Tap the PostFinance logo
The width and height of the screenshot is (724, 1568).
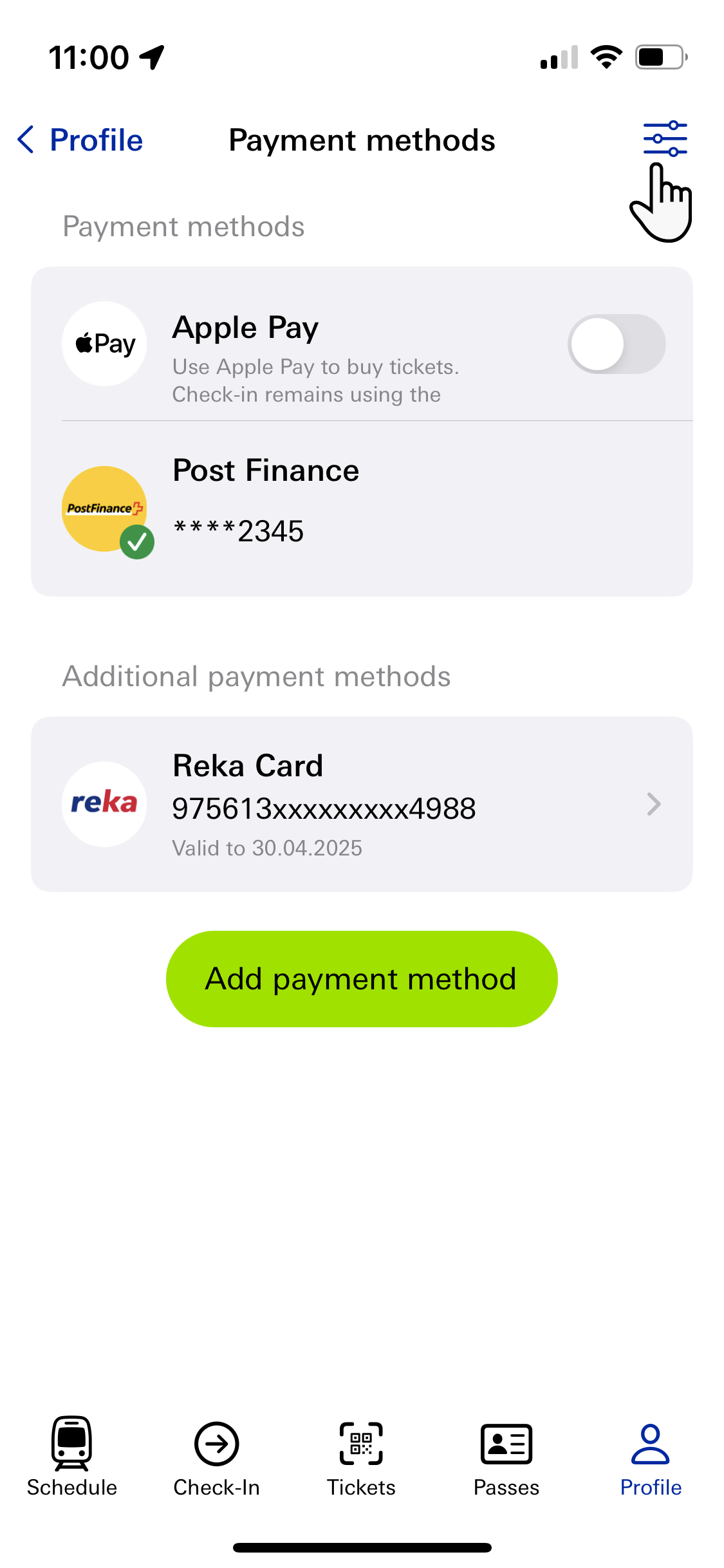point(104,509)
